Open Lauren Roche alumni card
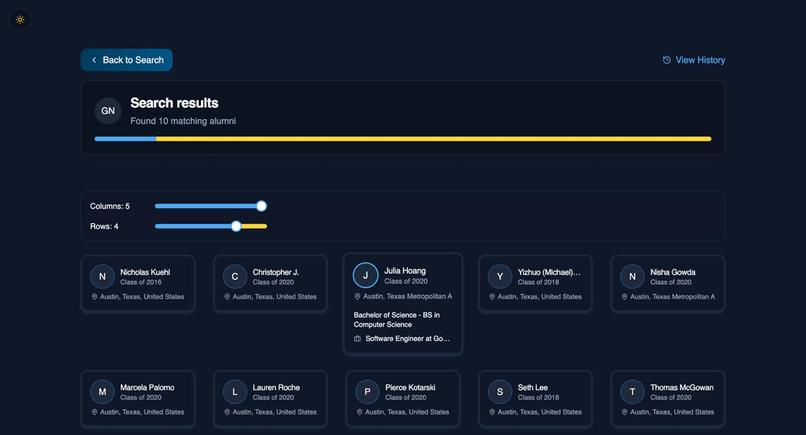The image size is (806, 435). pyautogui.click(x=270, y=399)
